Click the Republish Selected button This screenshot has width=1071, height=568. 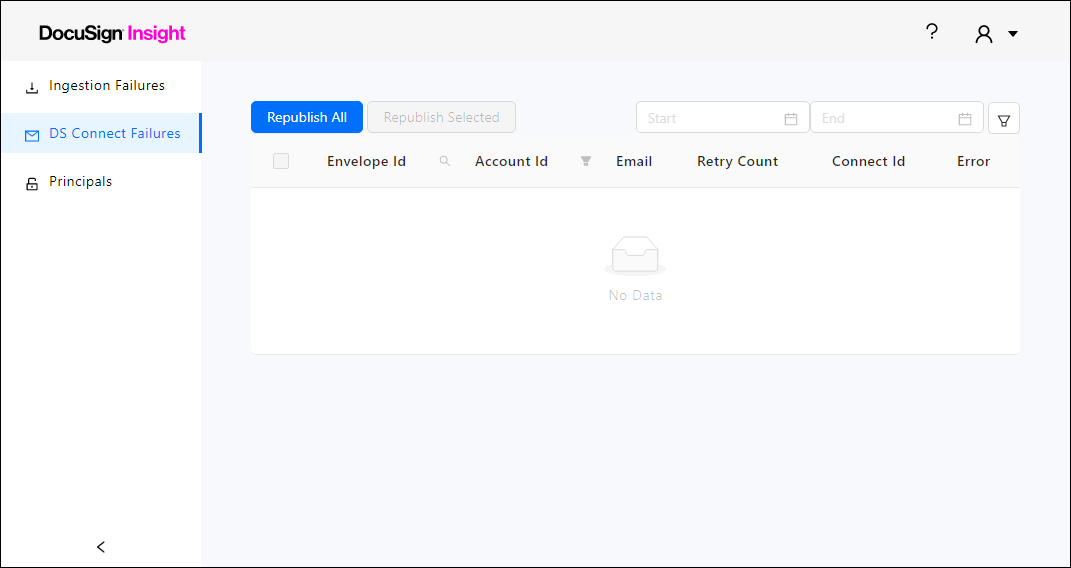click(441, 118)
